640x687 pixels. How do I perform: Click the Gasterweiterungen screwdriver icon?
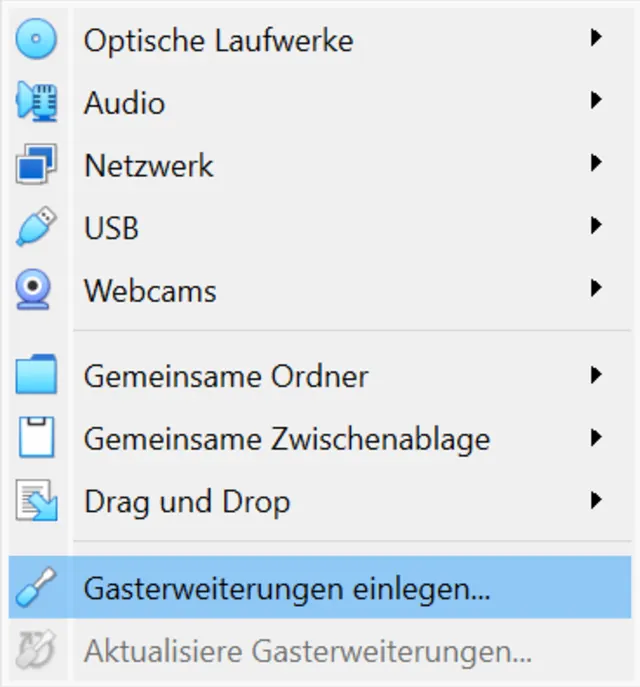click(36, 587)
